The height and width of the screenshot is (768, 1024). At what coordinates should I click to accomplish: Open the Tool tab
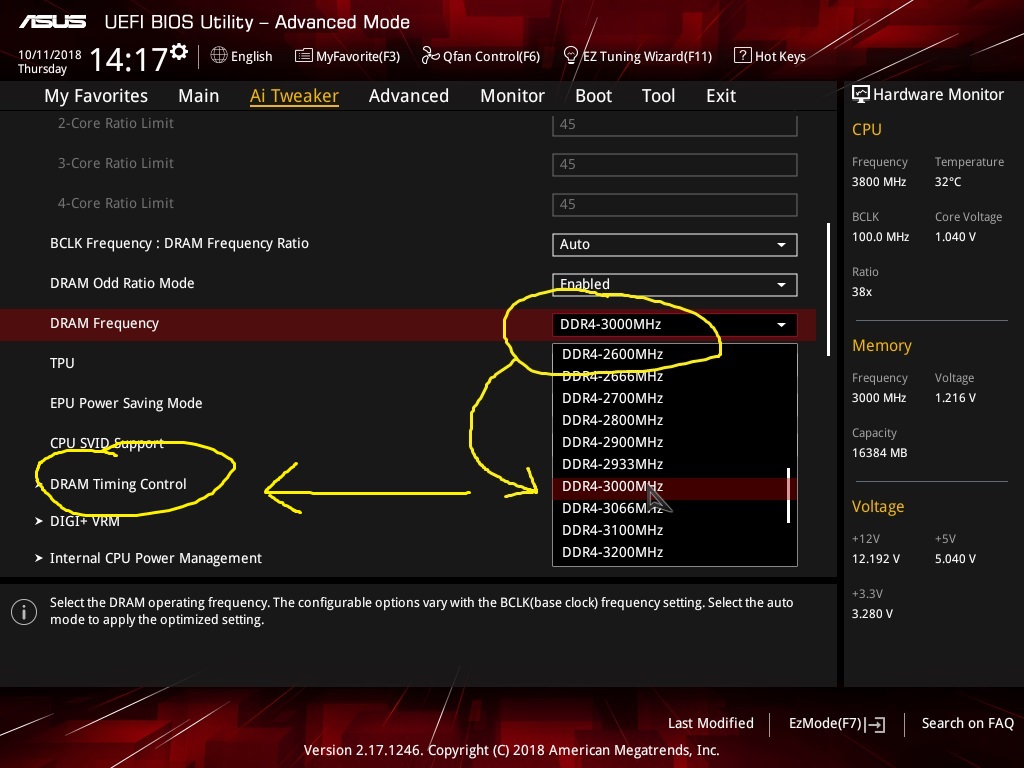pyautogui.click(x=658, y=96)
